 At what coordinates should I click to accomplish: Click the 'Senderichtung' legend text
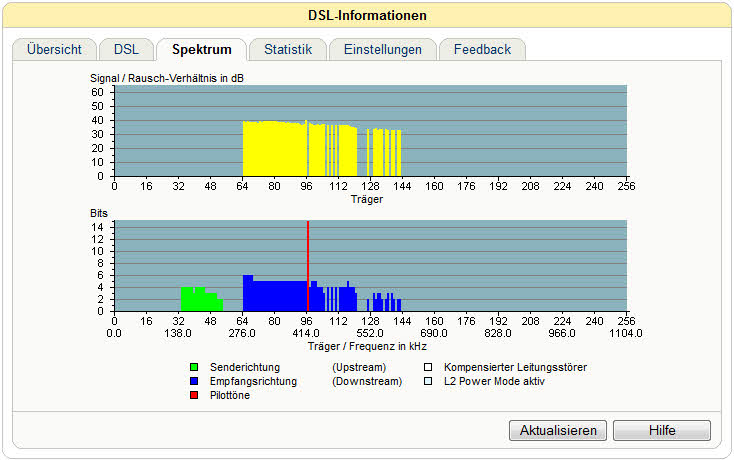click(245, 367)
